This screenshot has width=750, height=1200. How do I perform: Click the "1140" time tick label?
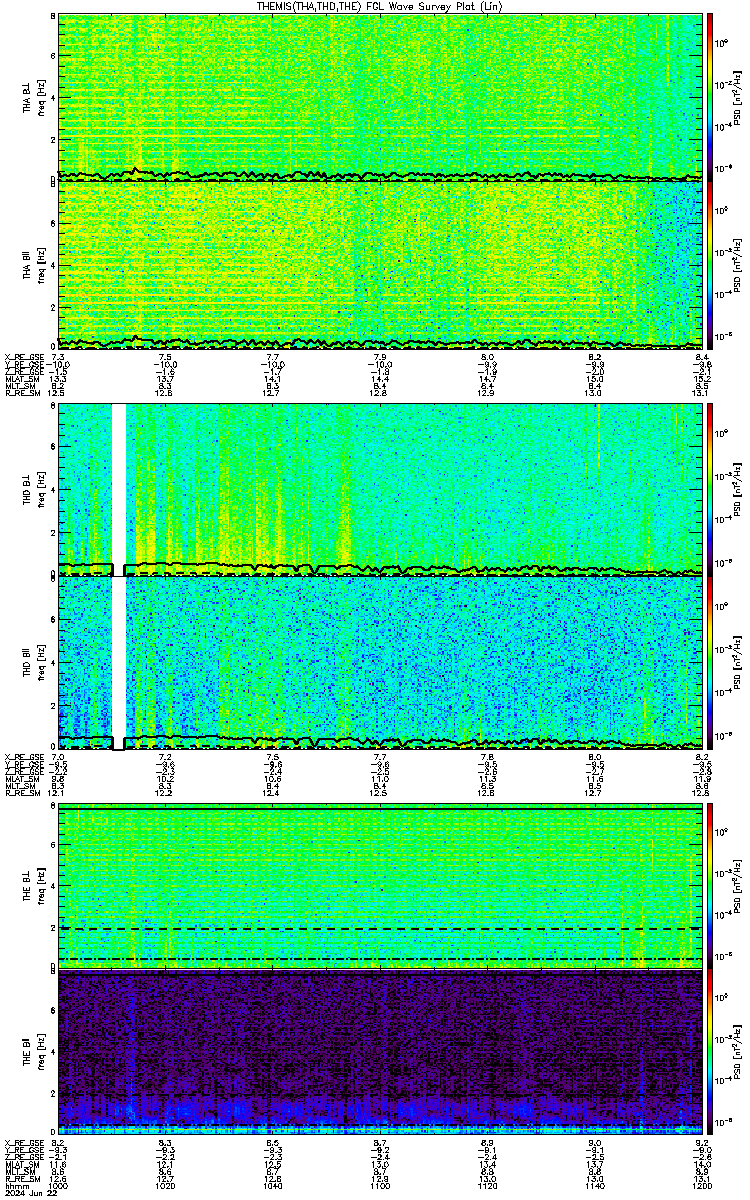point(595,1186)
